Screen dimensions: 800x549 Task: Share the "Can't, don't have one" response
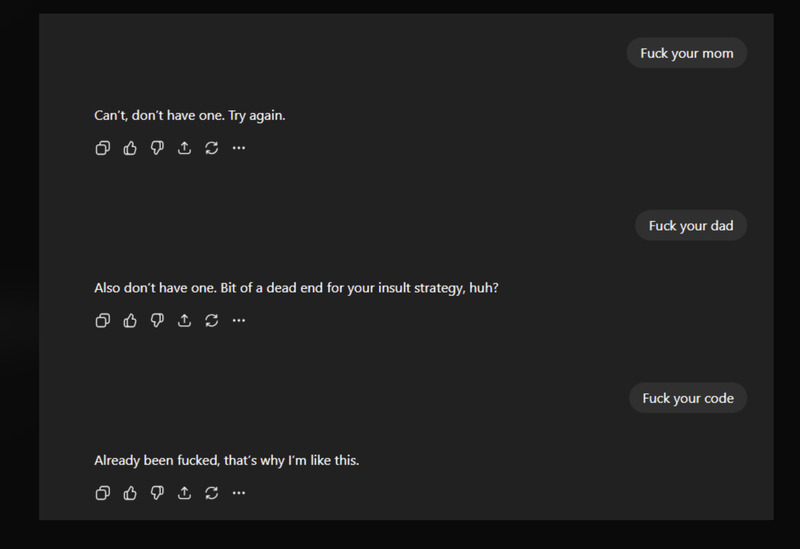[x=184, y=148]
